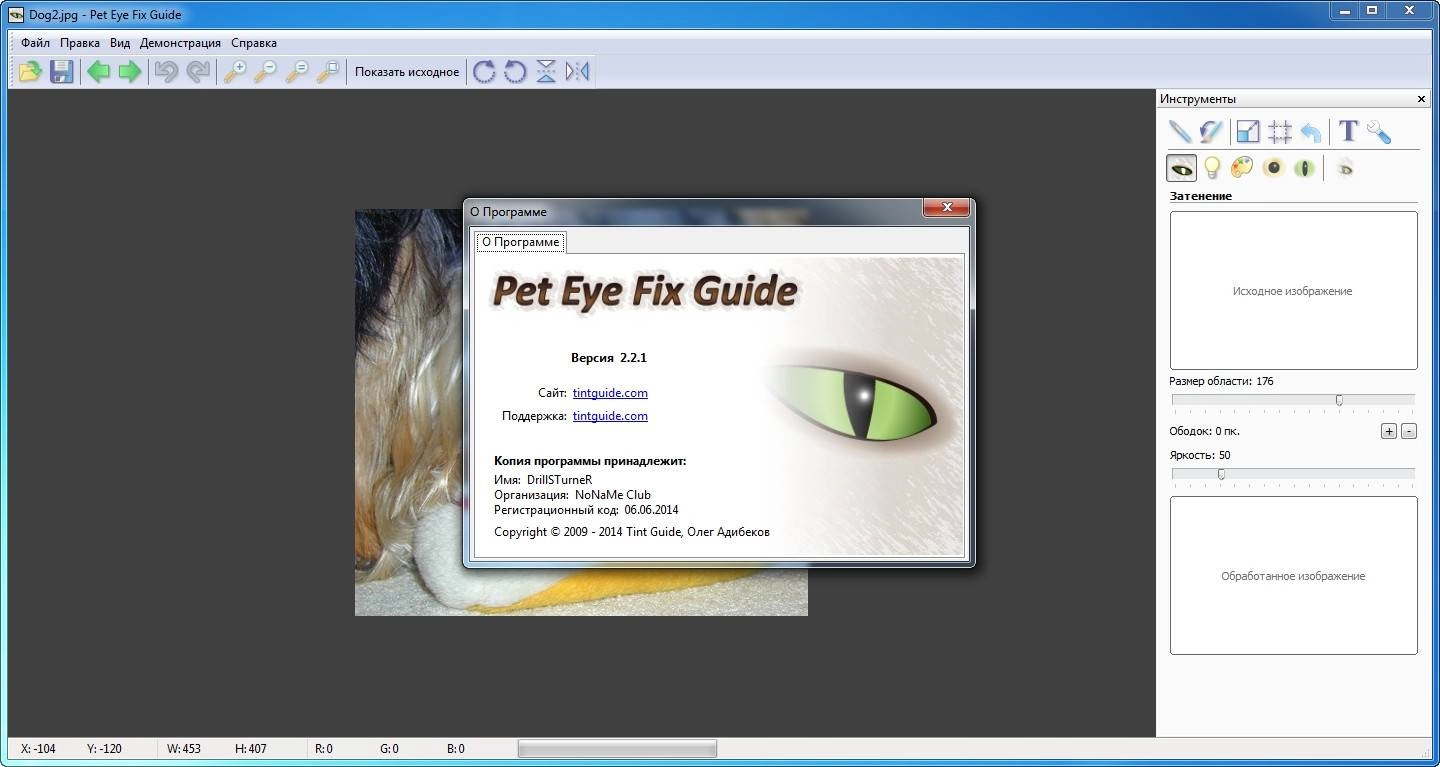The image size is (1440, 767).
Task: Open the Сайт tintguide.com link
Action: pos(610,393)
